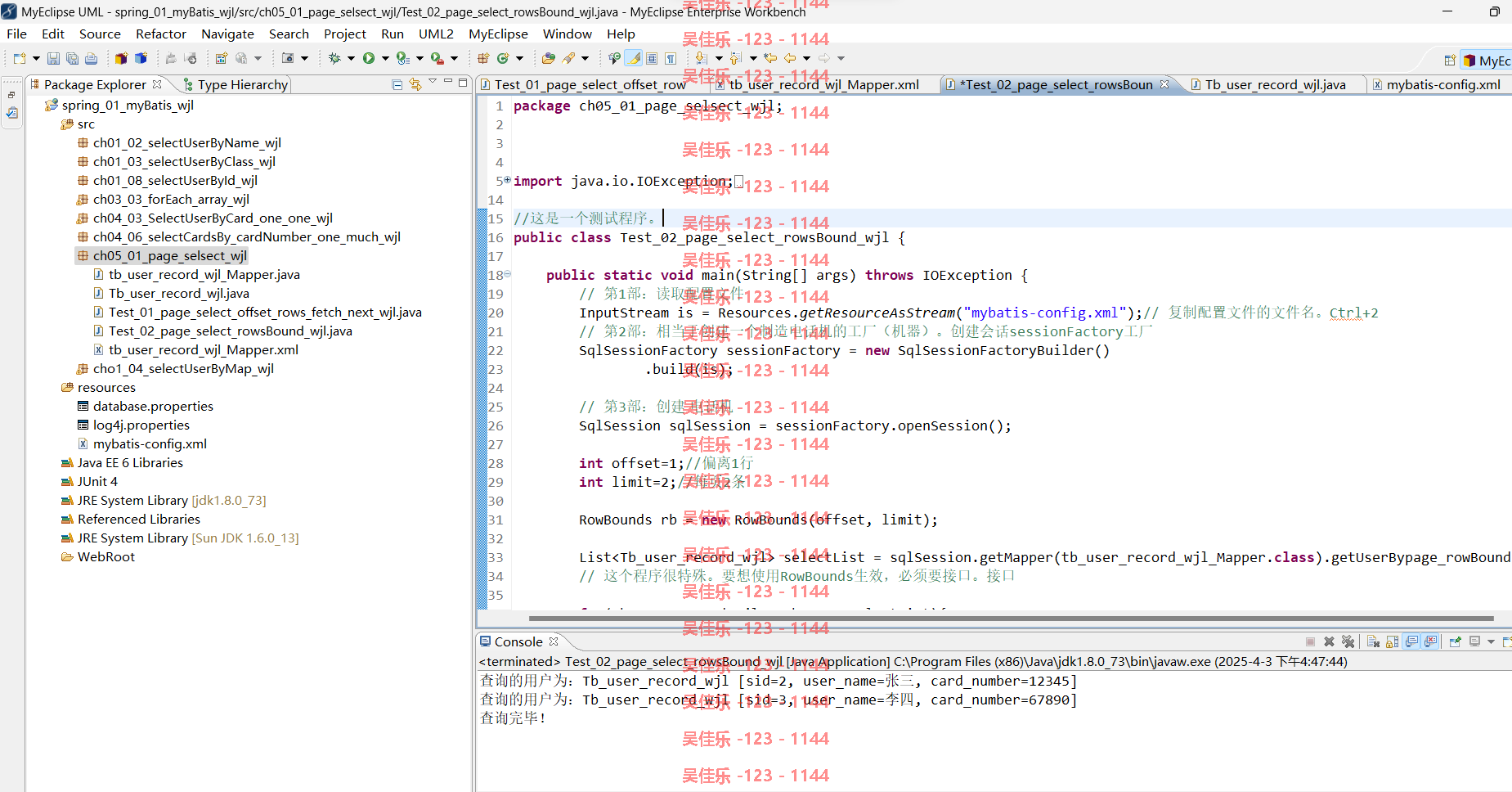Click the Open Type folder icon
The width and height of the screenshot is (1512, 792).
coord(549,58)
